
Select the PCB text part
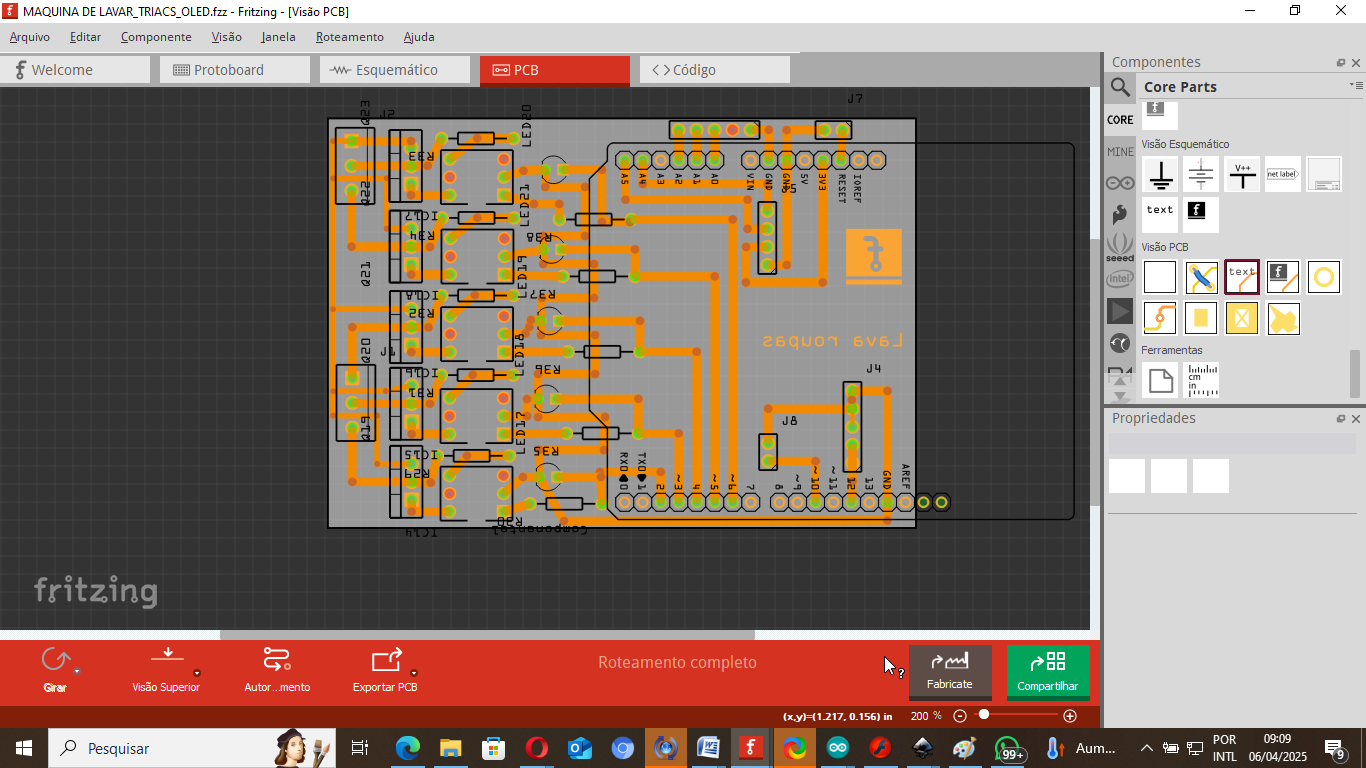1243,276
